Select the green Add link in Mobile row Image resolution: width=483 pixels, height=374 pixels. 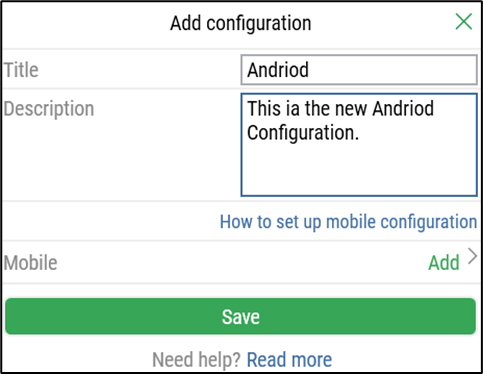point(444,263)
